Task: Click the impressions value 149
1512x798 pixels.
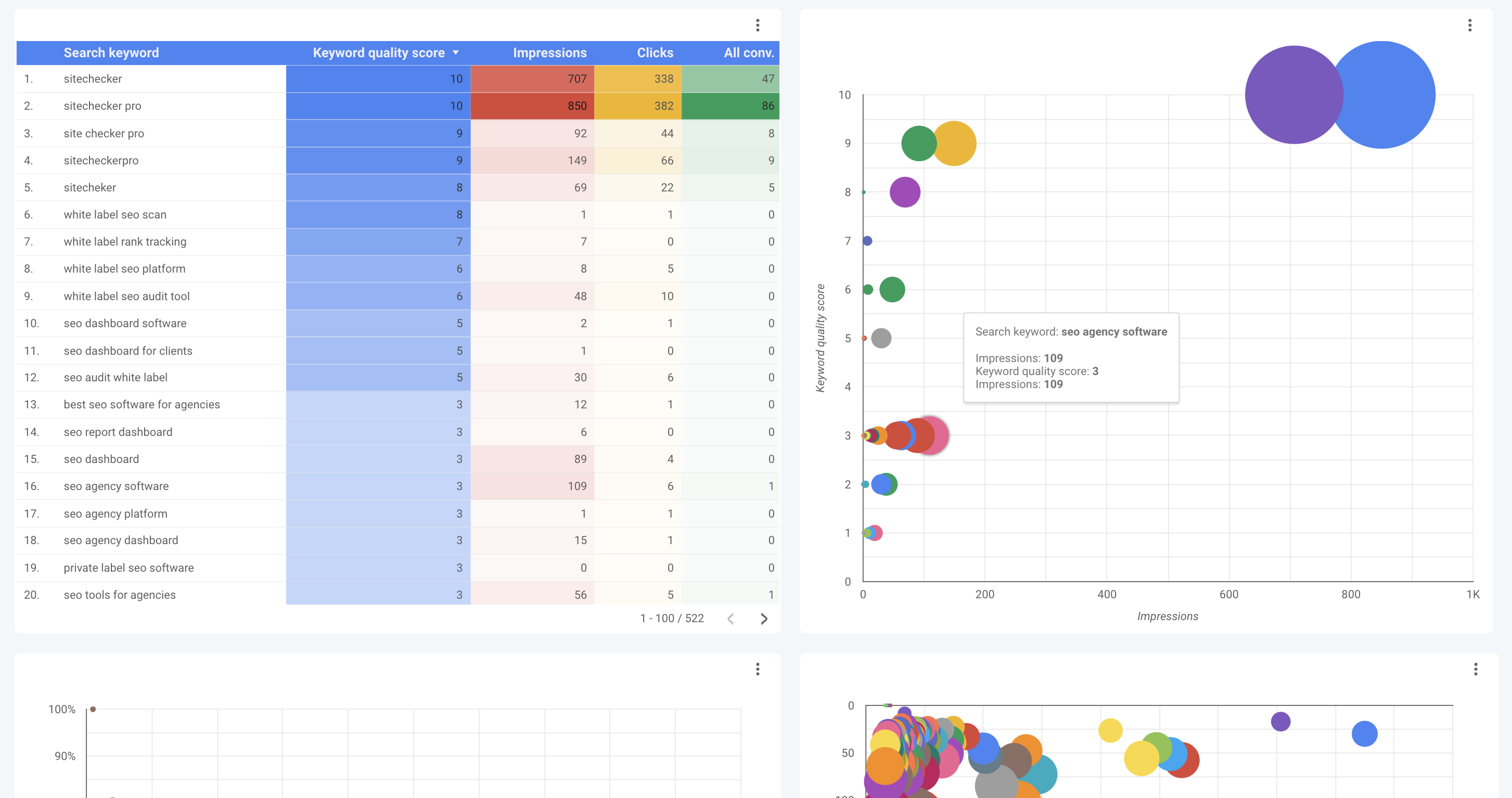Action: pos(577,160)
